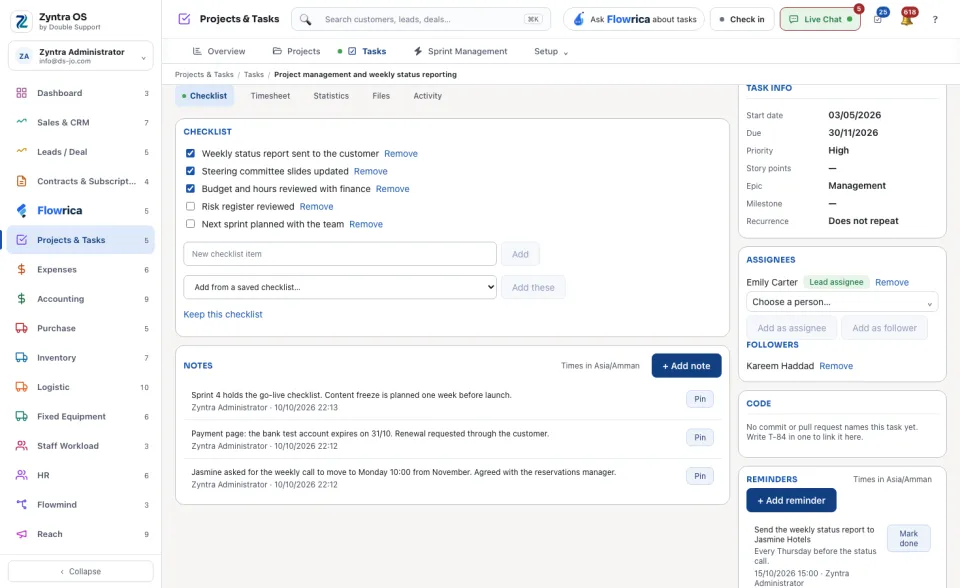This screenshot has width=960, height=588.
Task: Click Projects & Tasks sidebar checkbox icon
Action: [21, 240]
